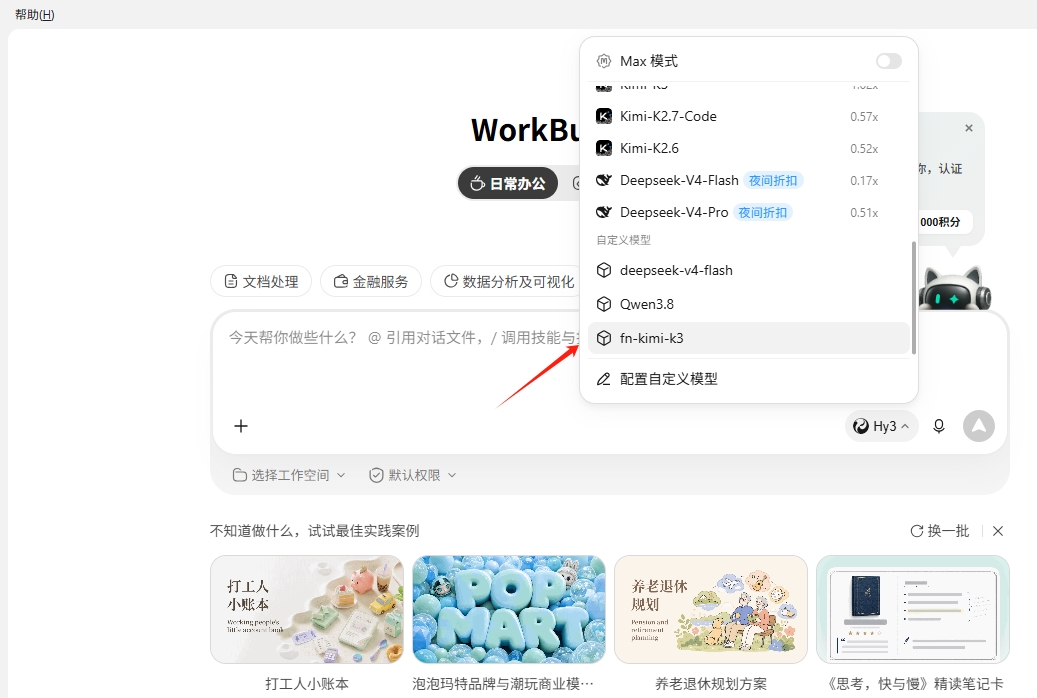
Task: Click the 0.57x multiplier value
Action: point(864,117)
